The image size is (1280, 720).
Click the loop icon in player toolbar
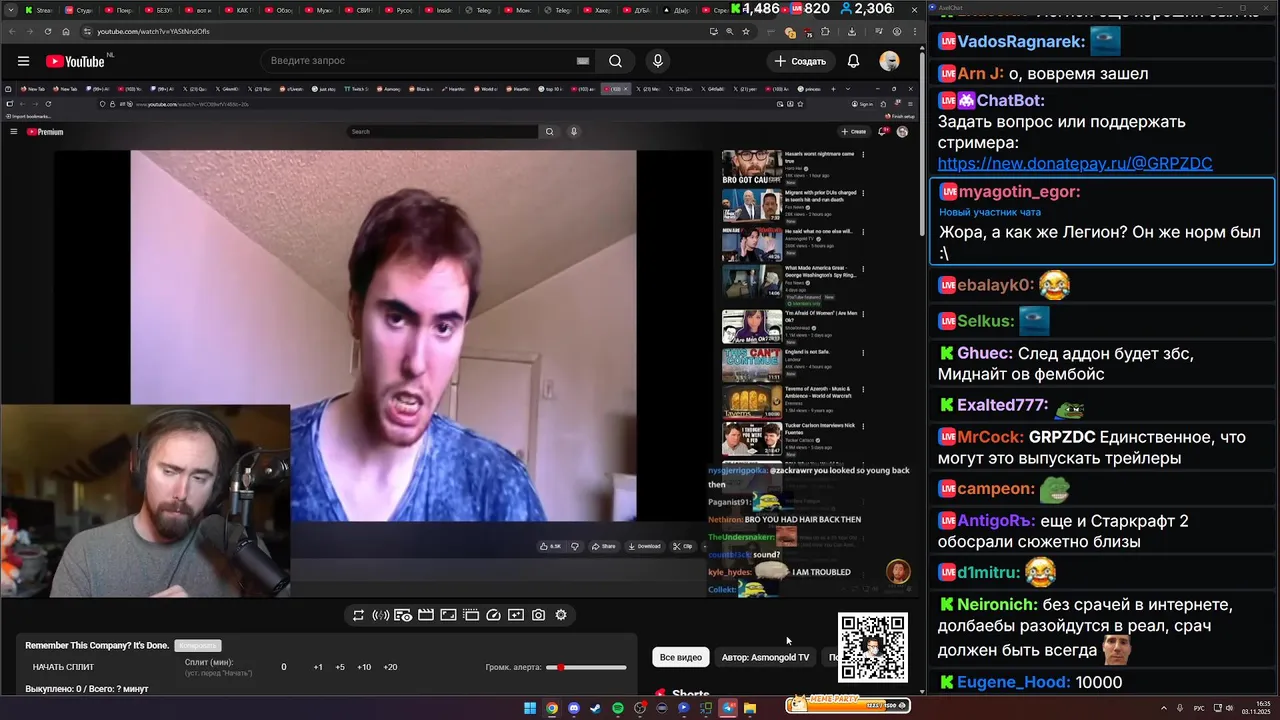(358, 615)
